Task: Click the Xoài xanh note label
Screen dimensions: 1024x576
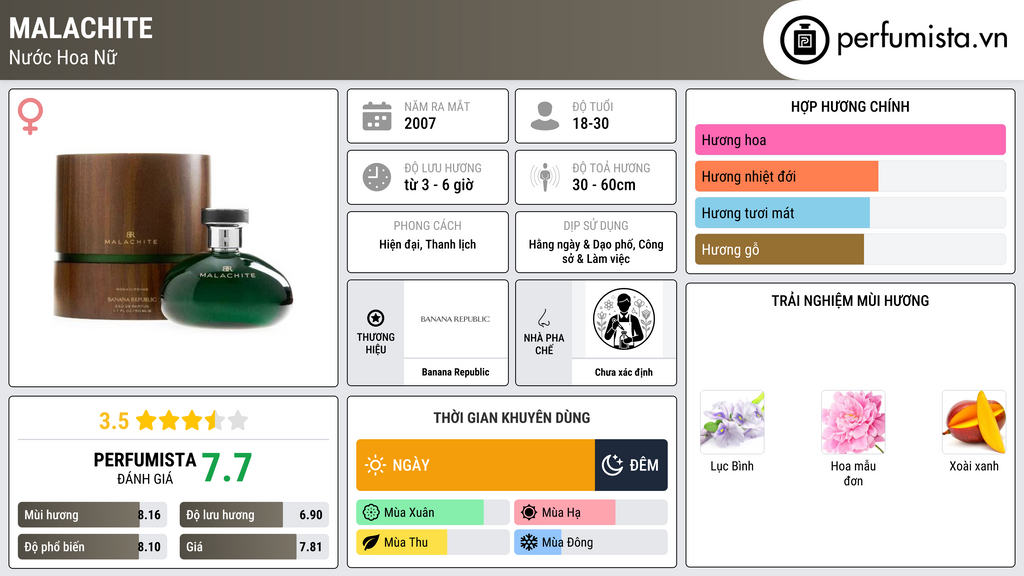Action: 974,466
